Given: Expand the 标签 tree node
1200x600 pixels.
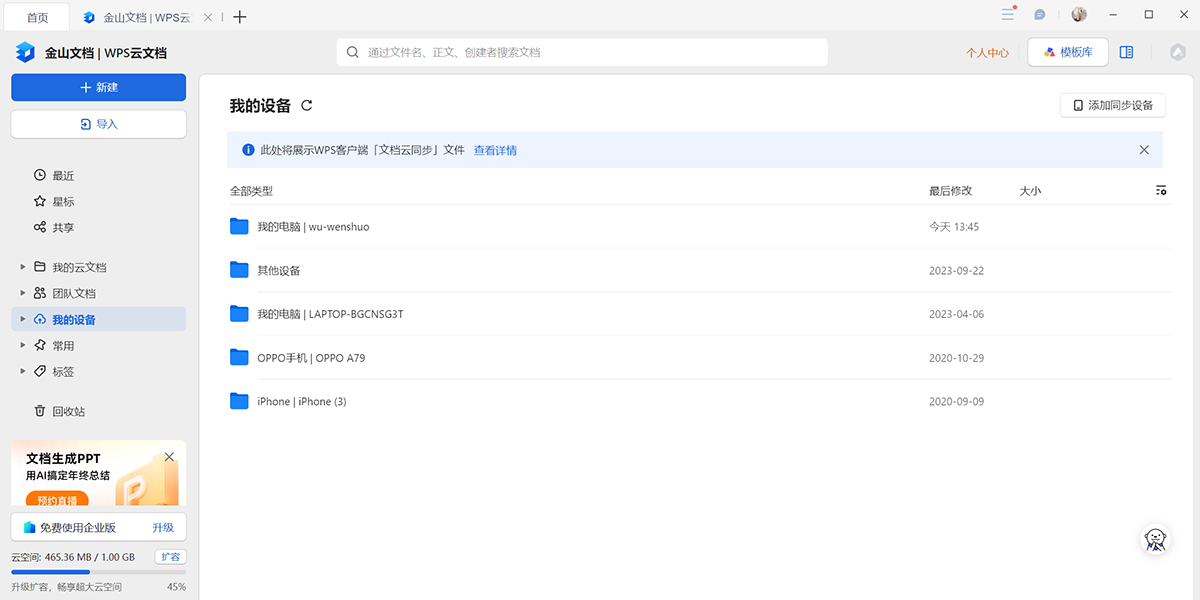Looking at the screenshot, I should (x=23, y=371).
